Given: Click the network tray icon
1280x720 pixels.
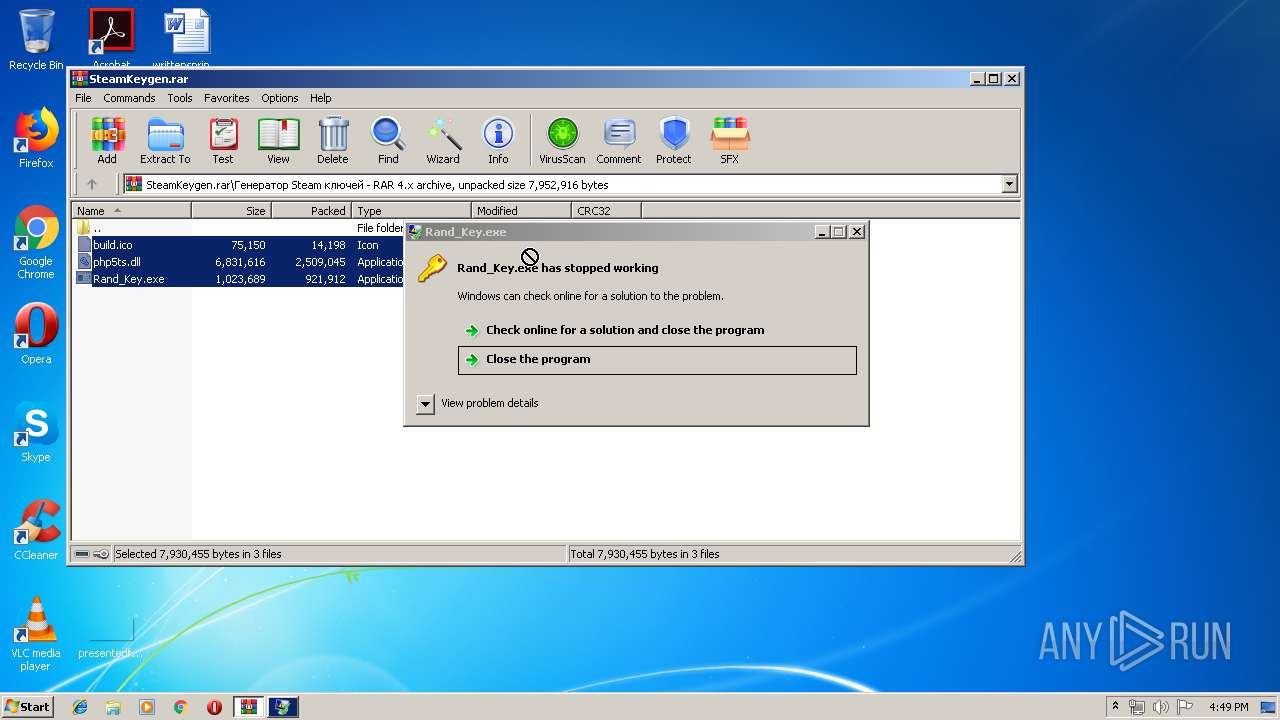Looking at the screenshot, I should pos(1137,707).
